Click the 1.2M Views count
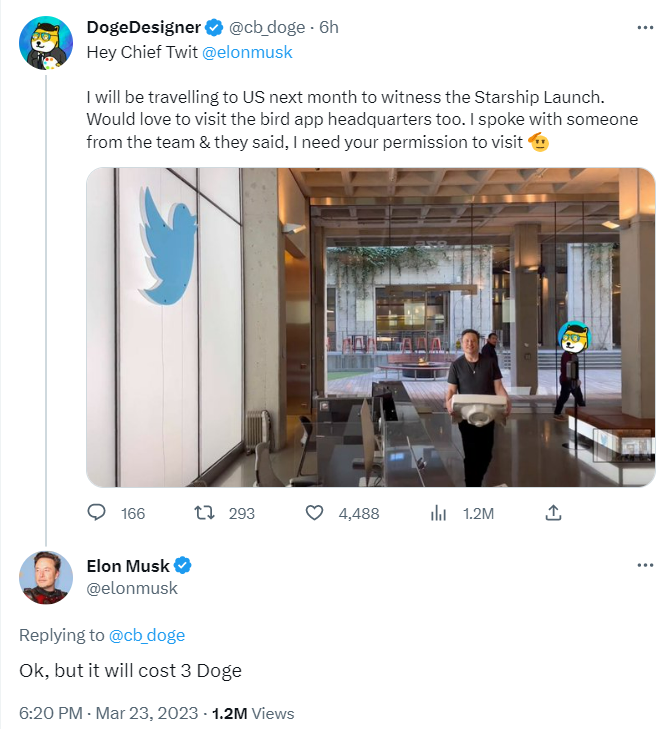The image size is (671, 729). tap(253, 713)
